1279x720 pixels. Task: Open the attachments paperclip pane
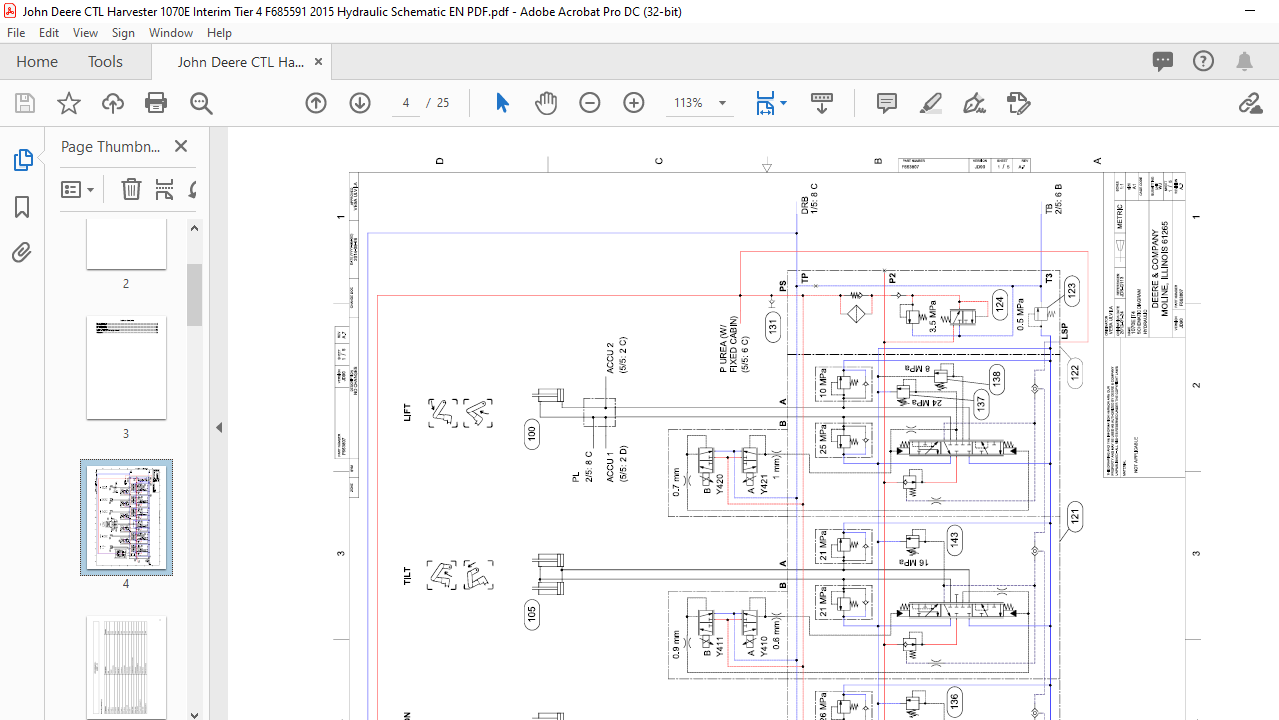click(22, 253)
